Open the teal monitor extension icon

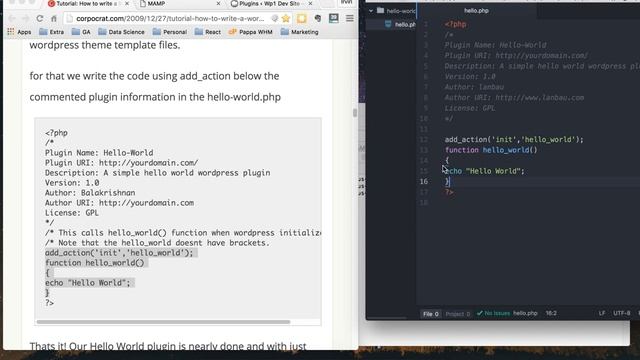point(333,18)
